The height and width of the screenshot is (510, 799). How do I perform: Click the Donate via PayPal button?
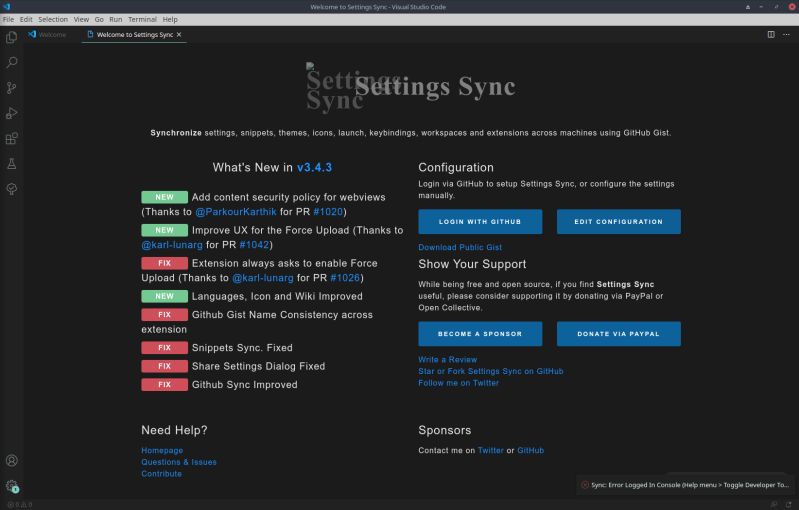coord(619,334)
